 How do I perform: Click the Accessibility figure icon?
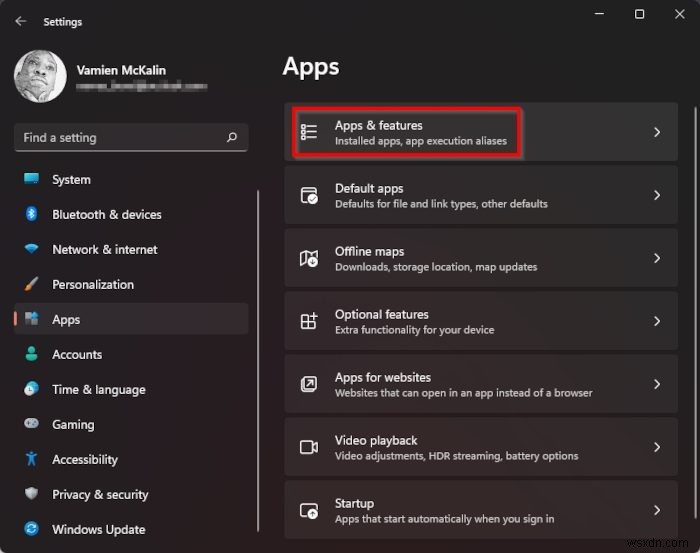[31, 458]
